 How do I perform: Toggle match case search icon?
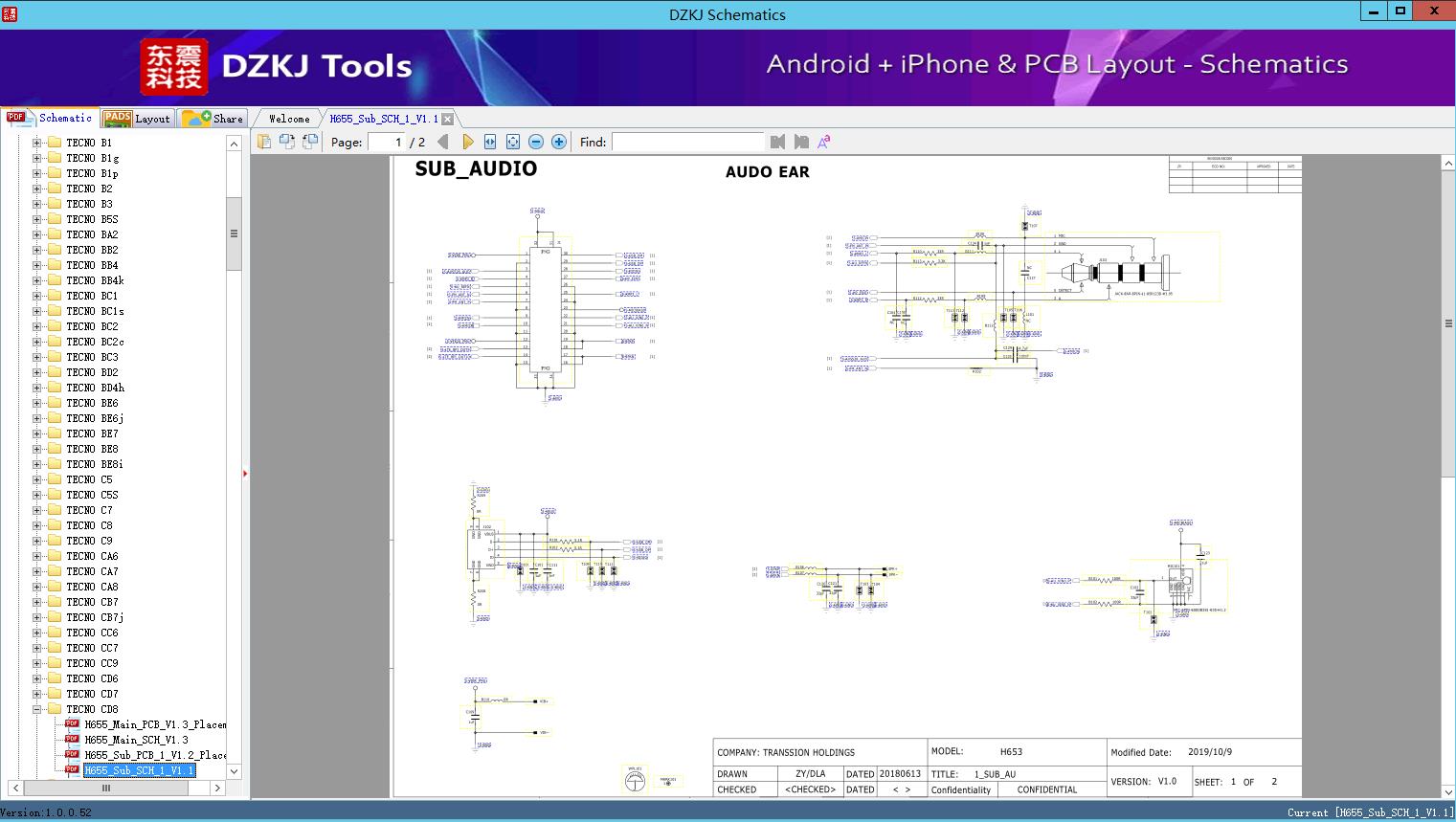pyautogui.click(x=824, y=142)
